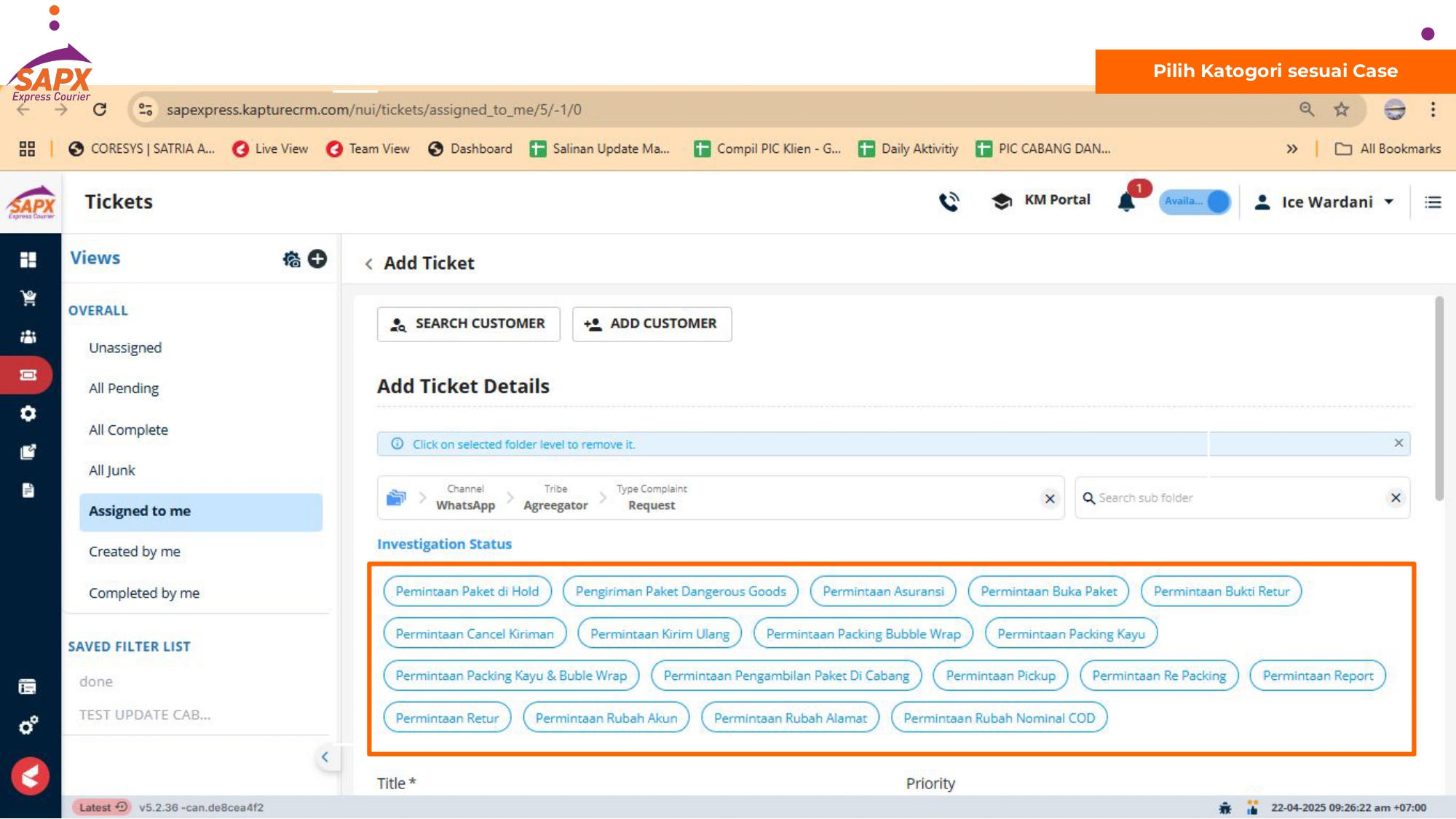This screenshot has width=1456, height=819.
Task: Open the double-gear configuration sidebar icon
Action: 28,725
